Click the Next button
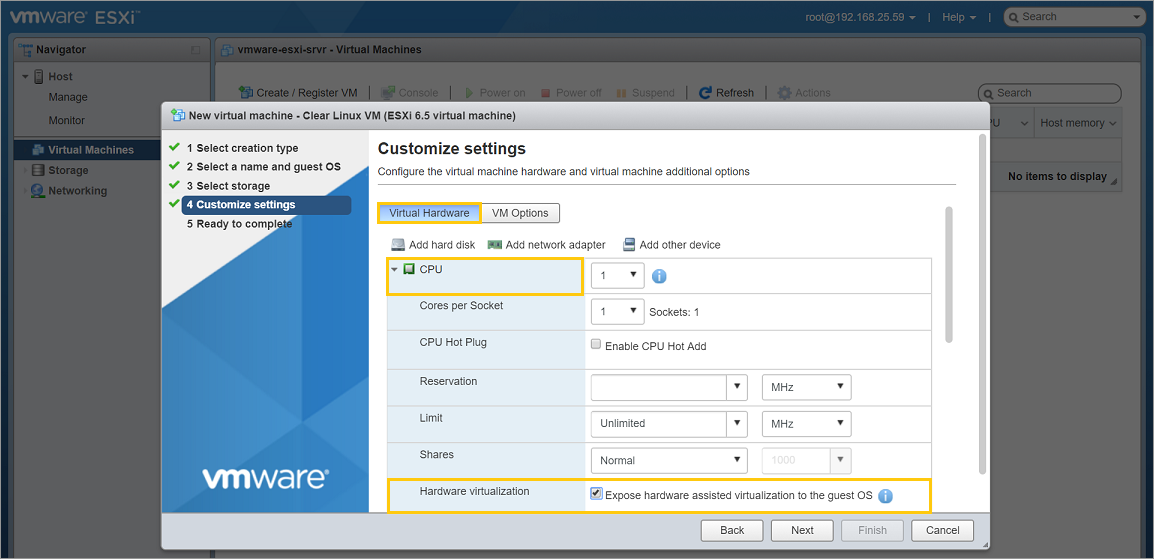The height and width of the screenshot is (559, 1154). click(802, 530)
